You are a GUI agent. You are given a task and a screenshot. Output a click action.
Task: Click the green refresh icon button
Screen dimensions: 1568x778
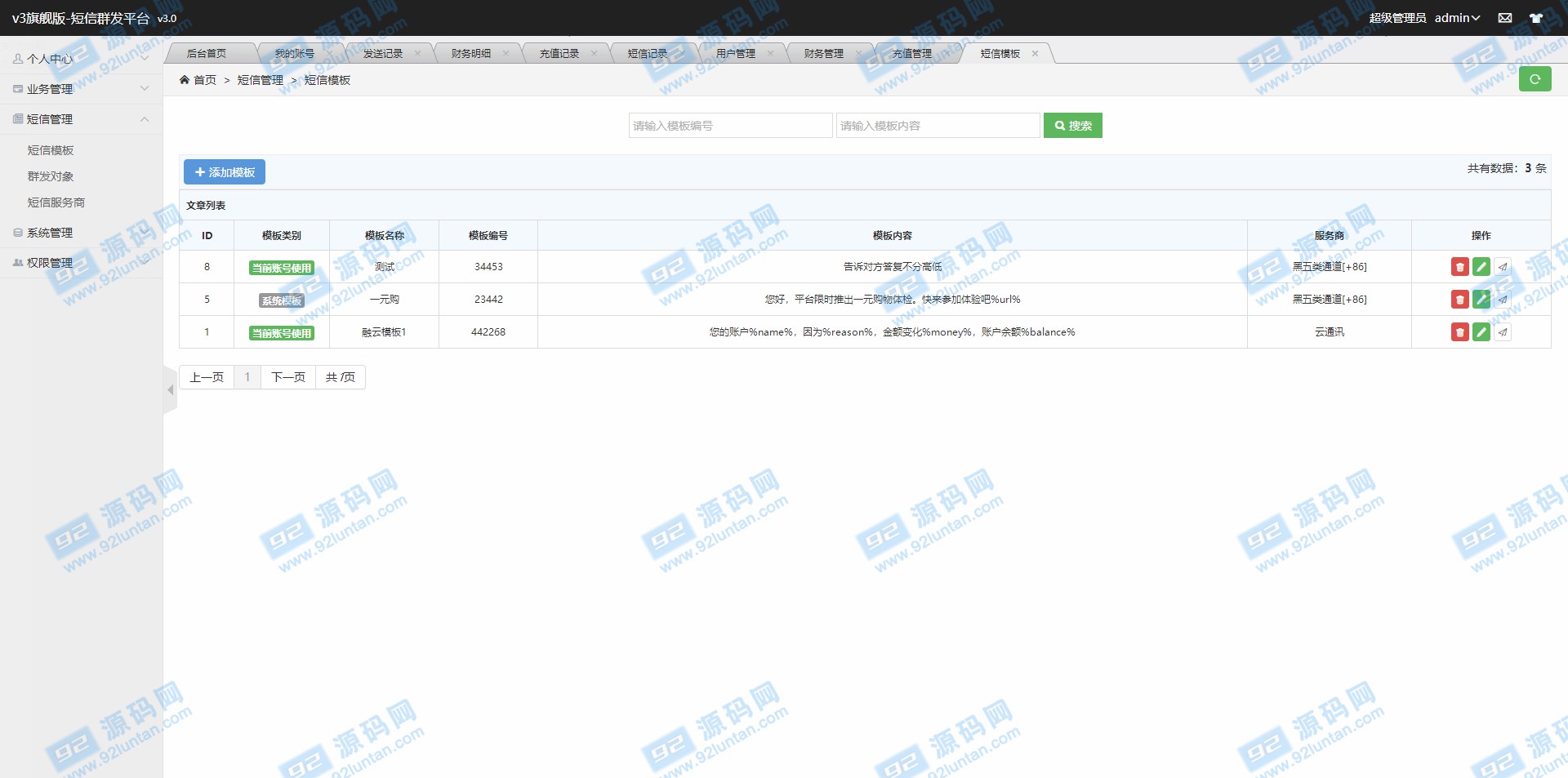(x=1535, y=79)
